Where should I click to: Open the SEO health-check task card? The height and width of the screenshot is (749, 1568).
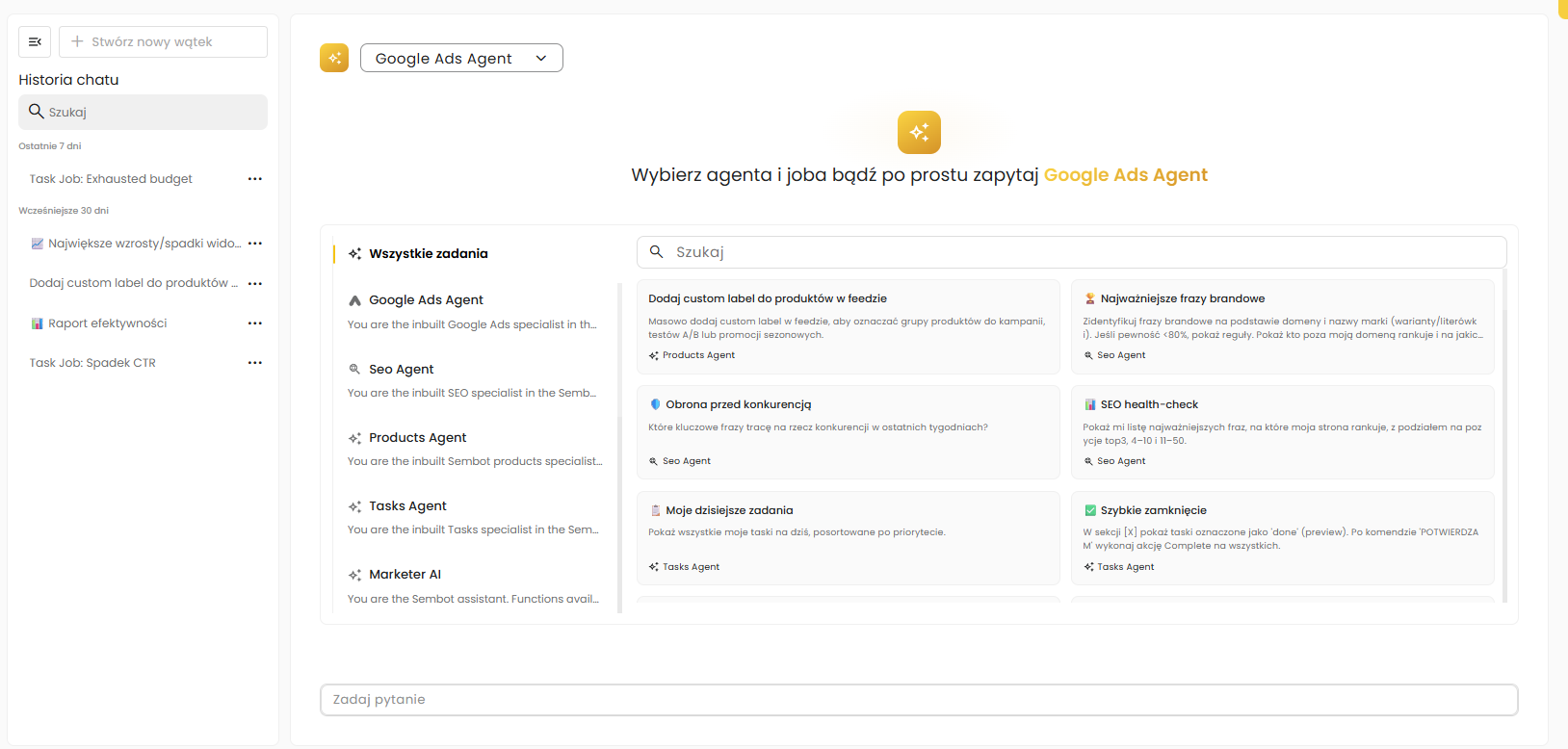[x=1282, y=431]
